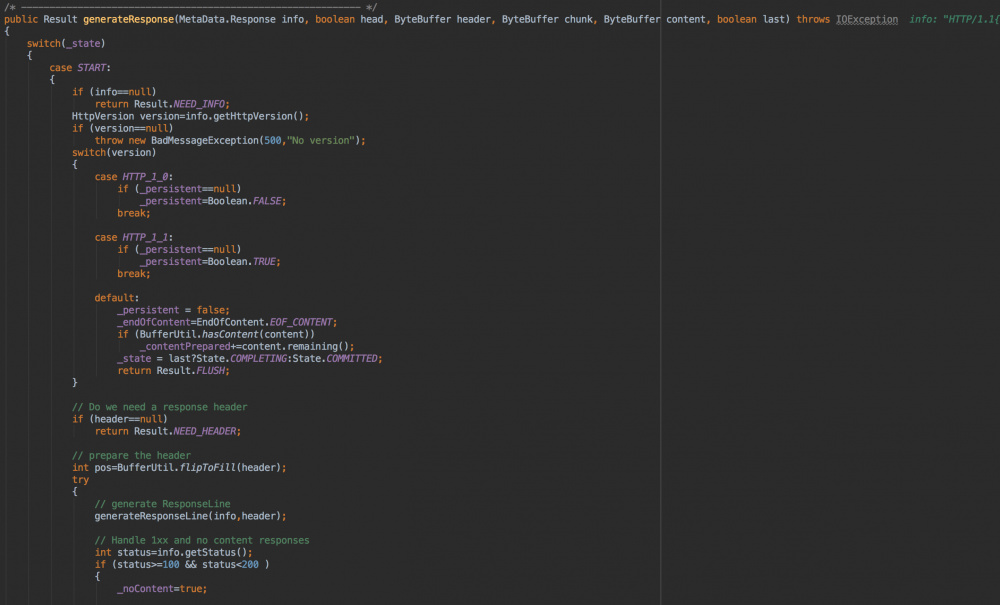The image size is (1000, 605).
Task: Click the Result.FLUSH return value
Action: [x=193, y=370]
